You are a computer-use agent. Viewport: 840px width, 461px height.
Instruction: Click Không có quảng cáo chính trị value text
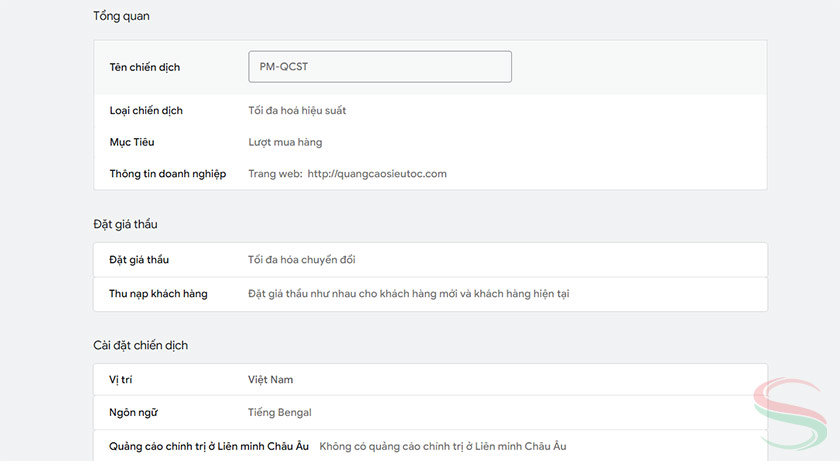[449, 446]
